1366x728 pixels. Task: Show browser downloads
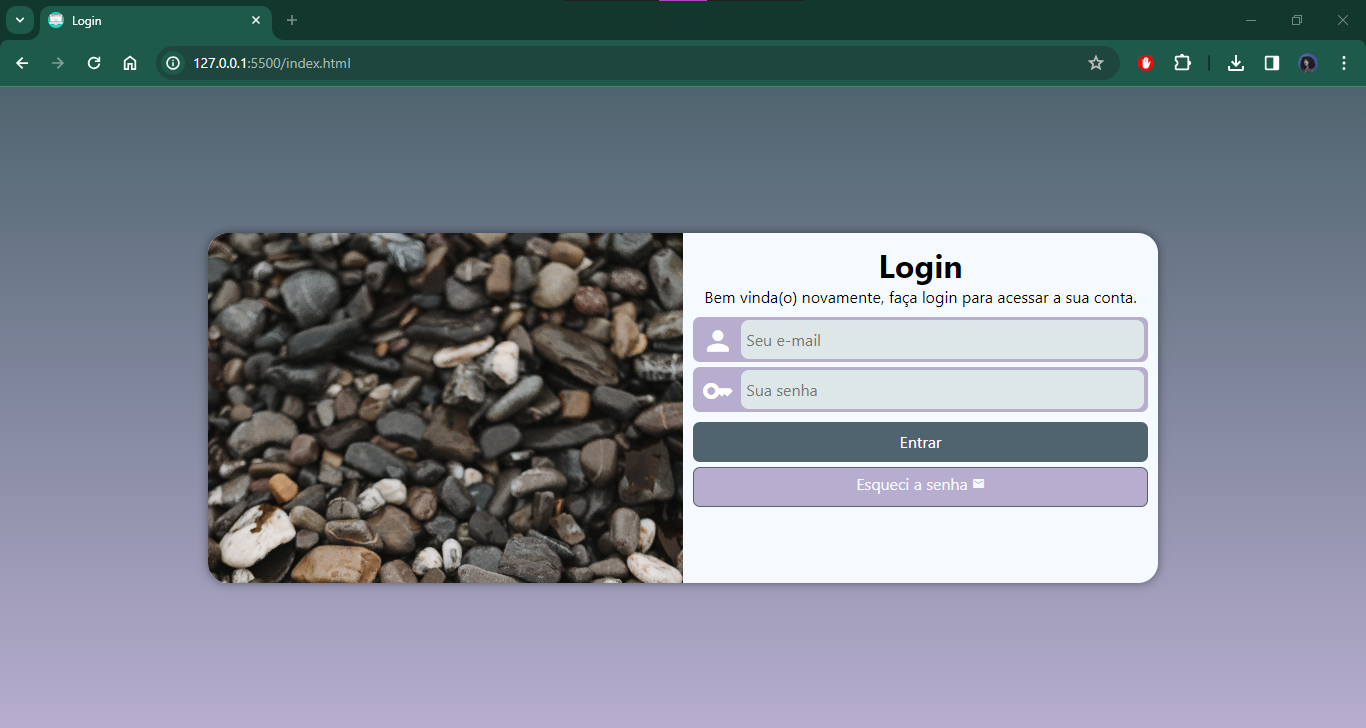coord(1236,63)
